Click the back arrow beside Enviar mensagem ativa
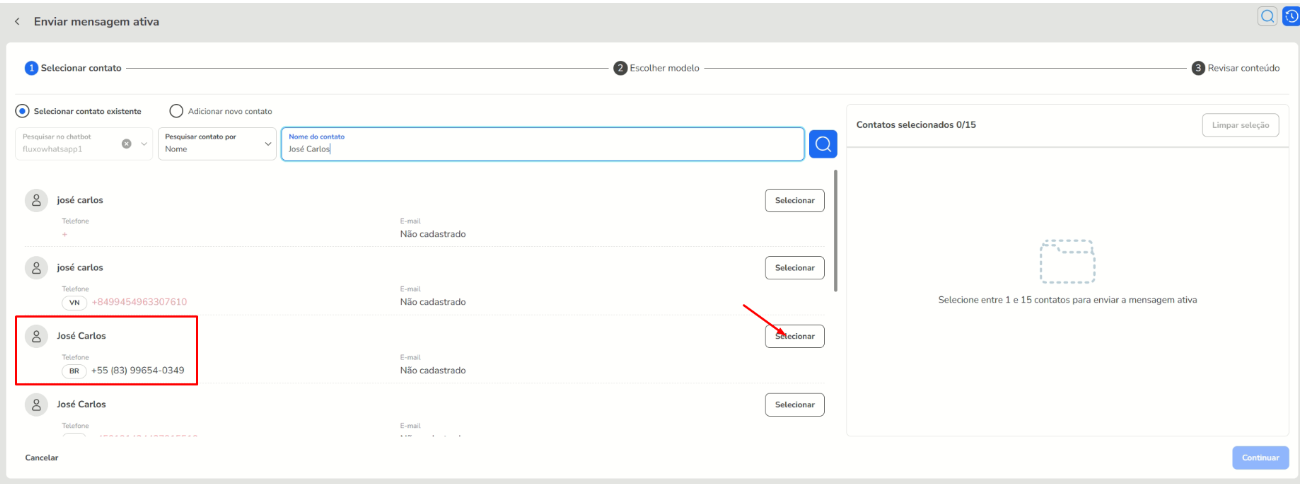This screenshot has height=484, width=1302. [x=19, y=21]
